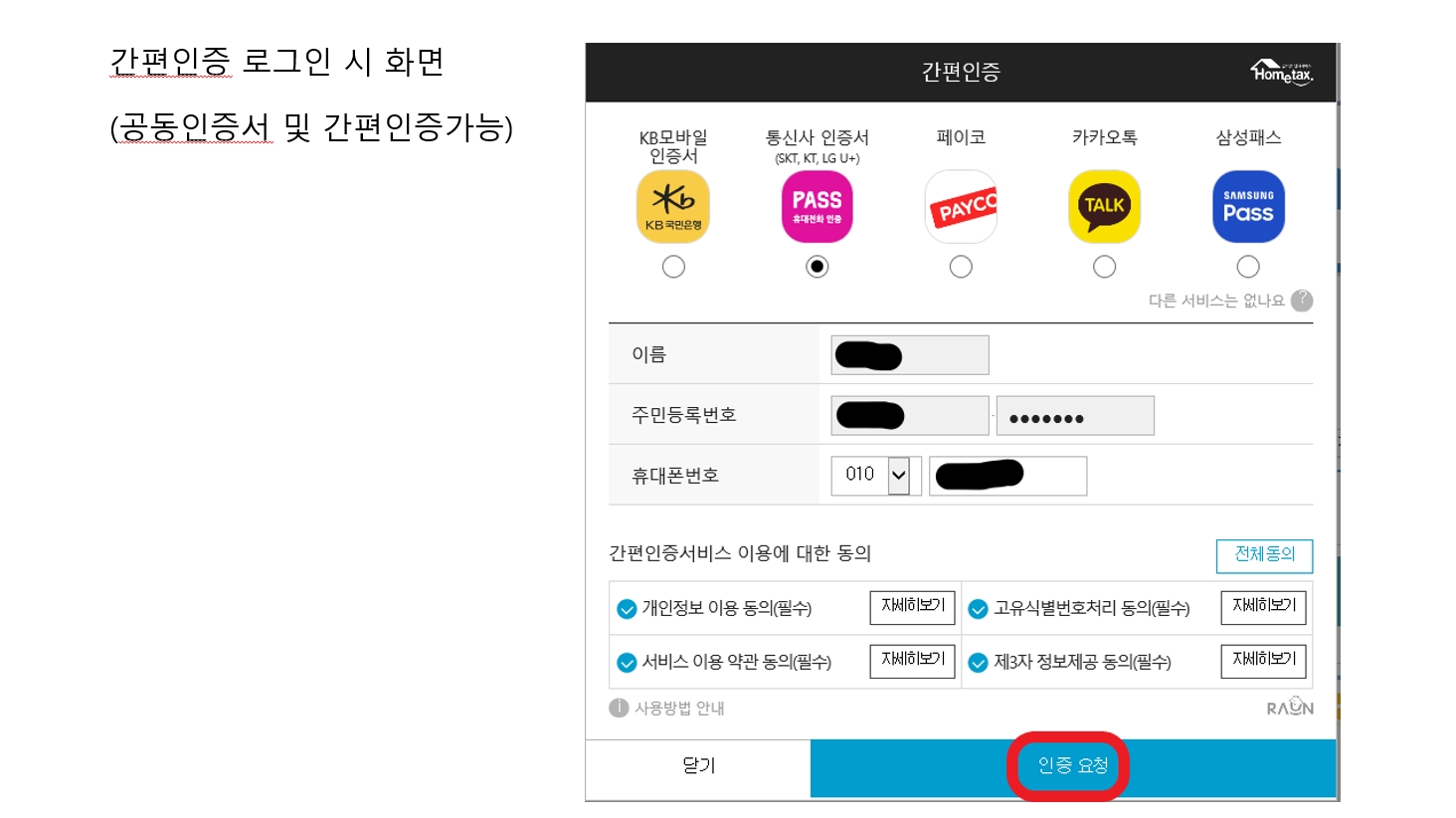This screenshot has width=1456, height=818.
Task: Pick the PAYCO authentication icon
Action: [961, 207]
